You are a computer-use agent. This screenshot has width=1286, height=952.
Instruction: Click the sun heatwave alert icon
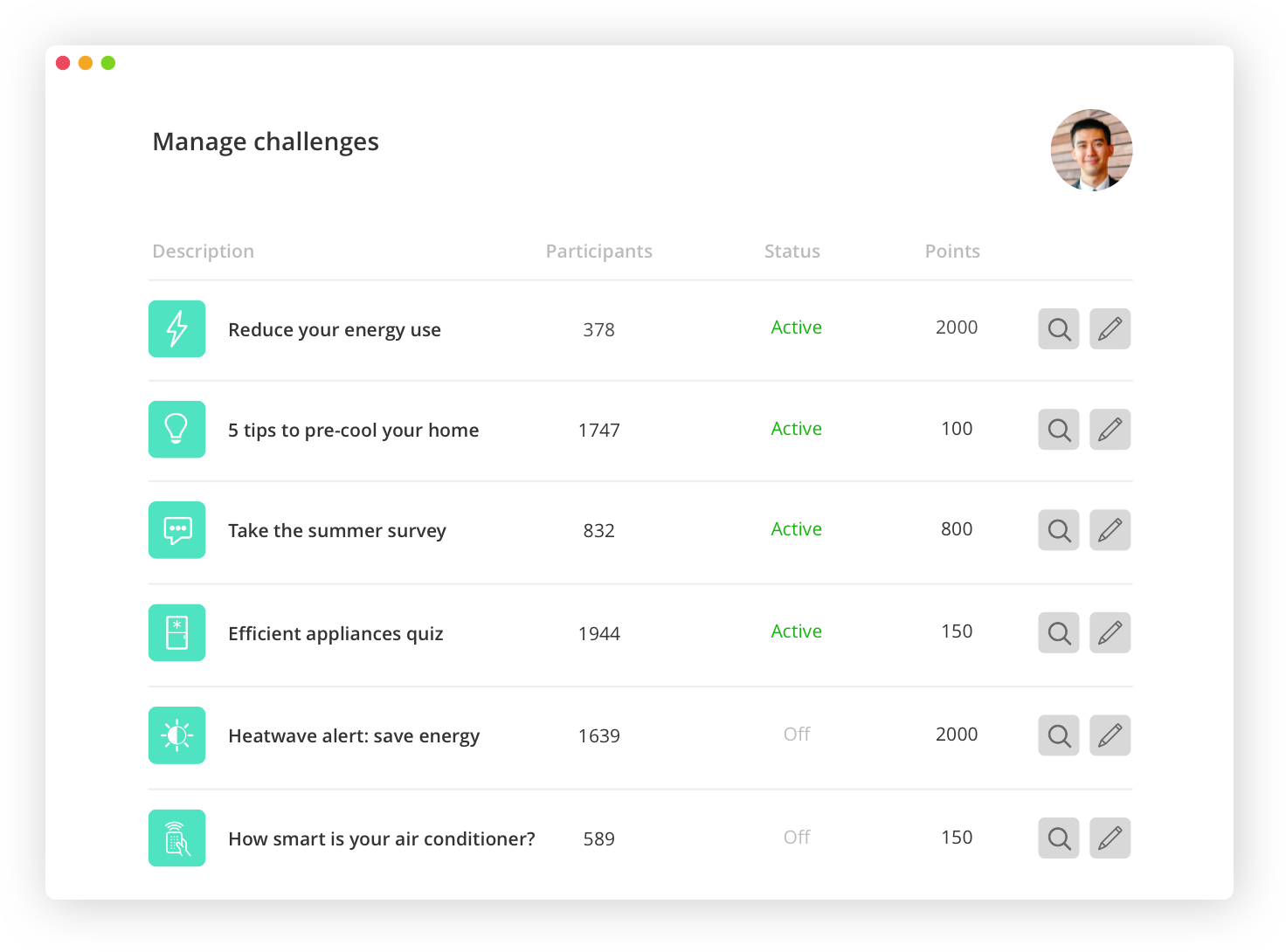tap(177, 735)
